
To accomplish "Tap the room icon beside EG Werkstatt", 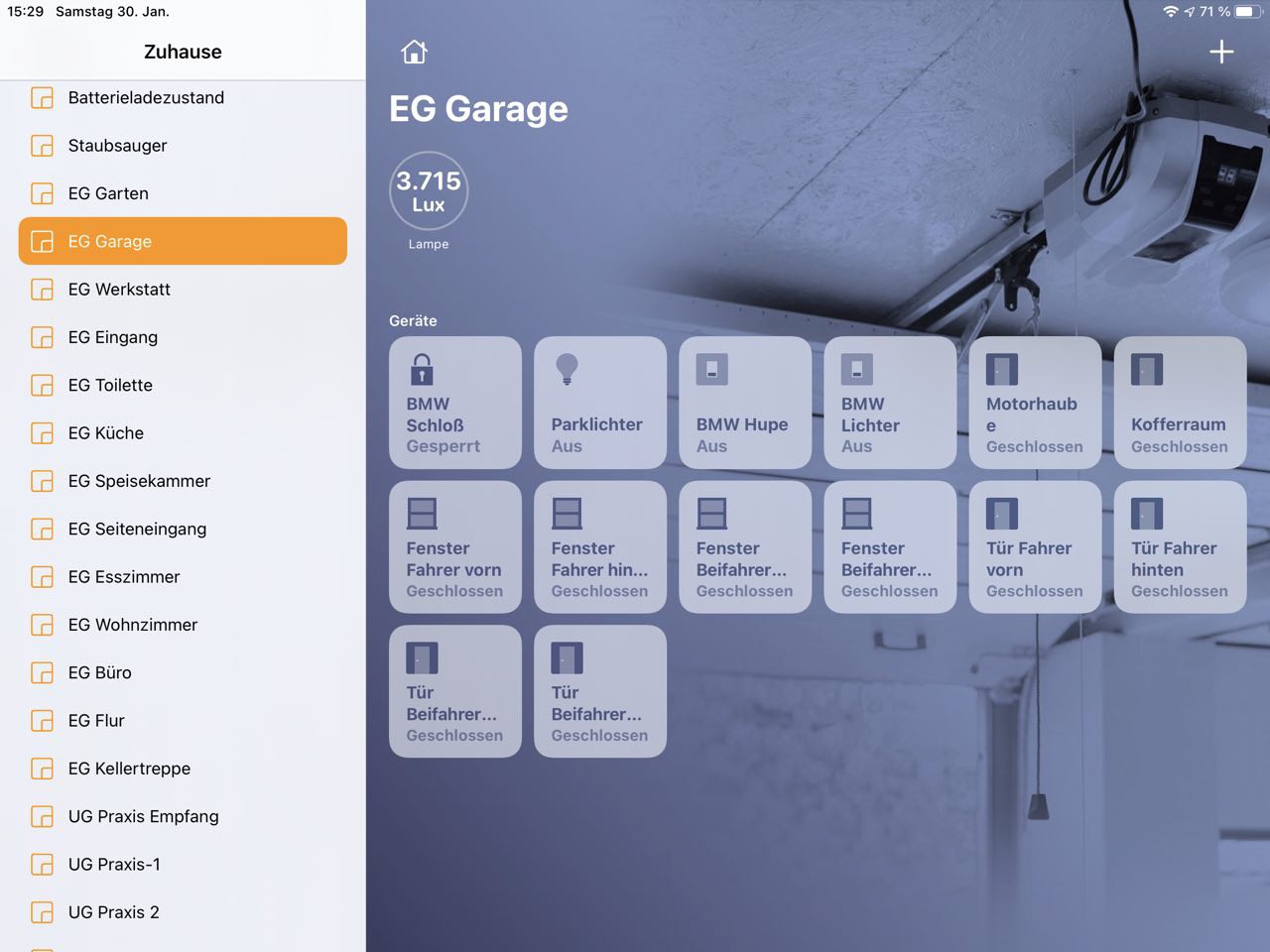I will coord(42,290).
